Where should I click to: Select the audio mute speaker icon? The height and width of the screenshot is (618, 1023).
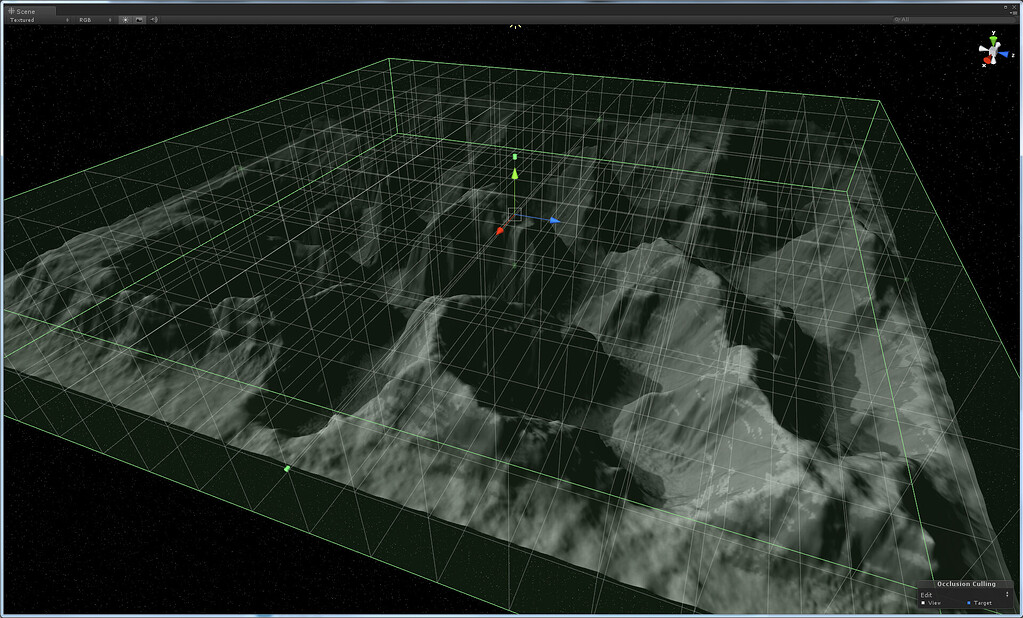[x=153, y=19]
